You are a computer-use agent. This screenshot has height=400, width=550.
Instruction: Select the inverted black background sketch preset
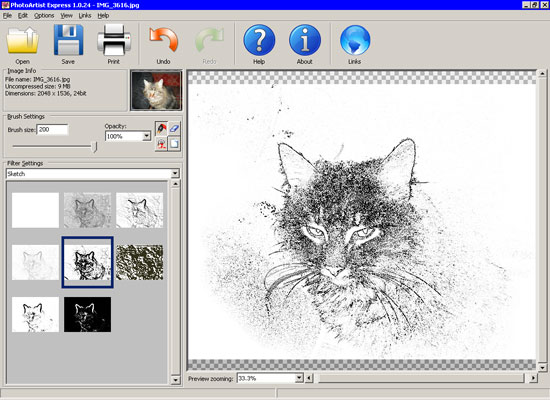coord(87,314)
